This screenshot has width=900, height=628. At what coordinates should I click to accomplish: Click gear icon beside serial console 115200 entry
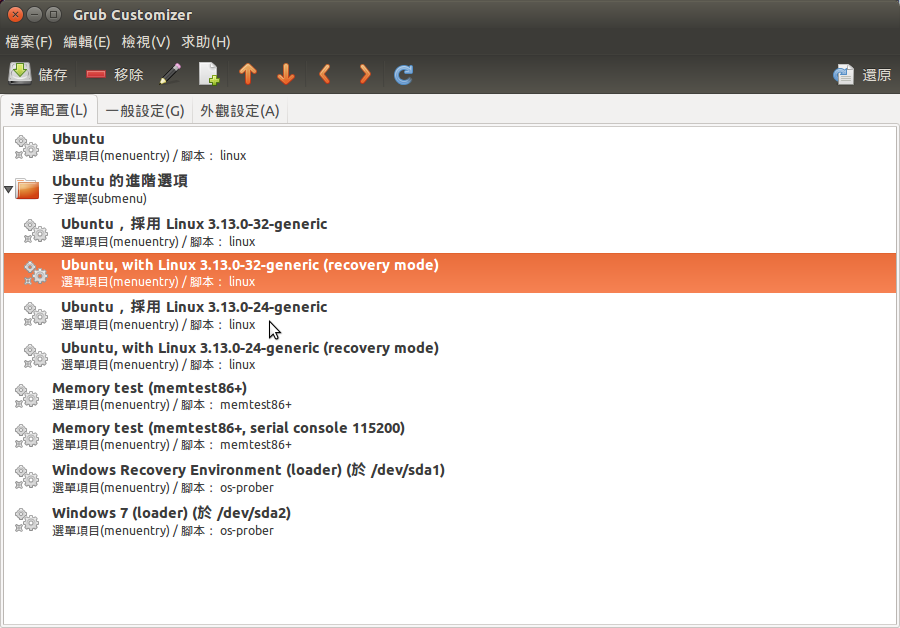point(26,437)
